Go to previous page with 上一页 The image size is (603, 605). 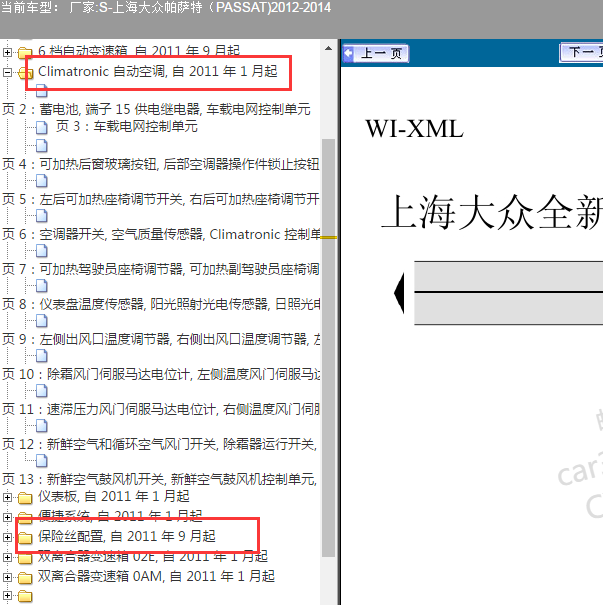pos(375,53)
